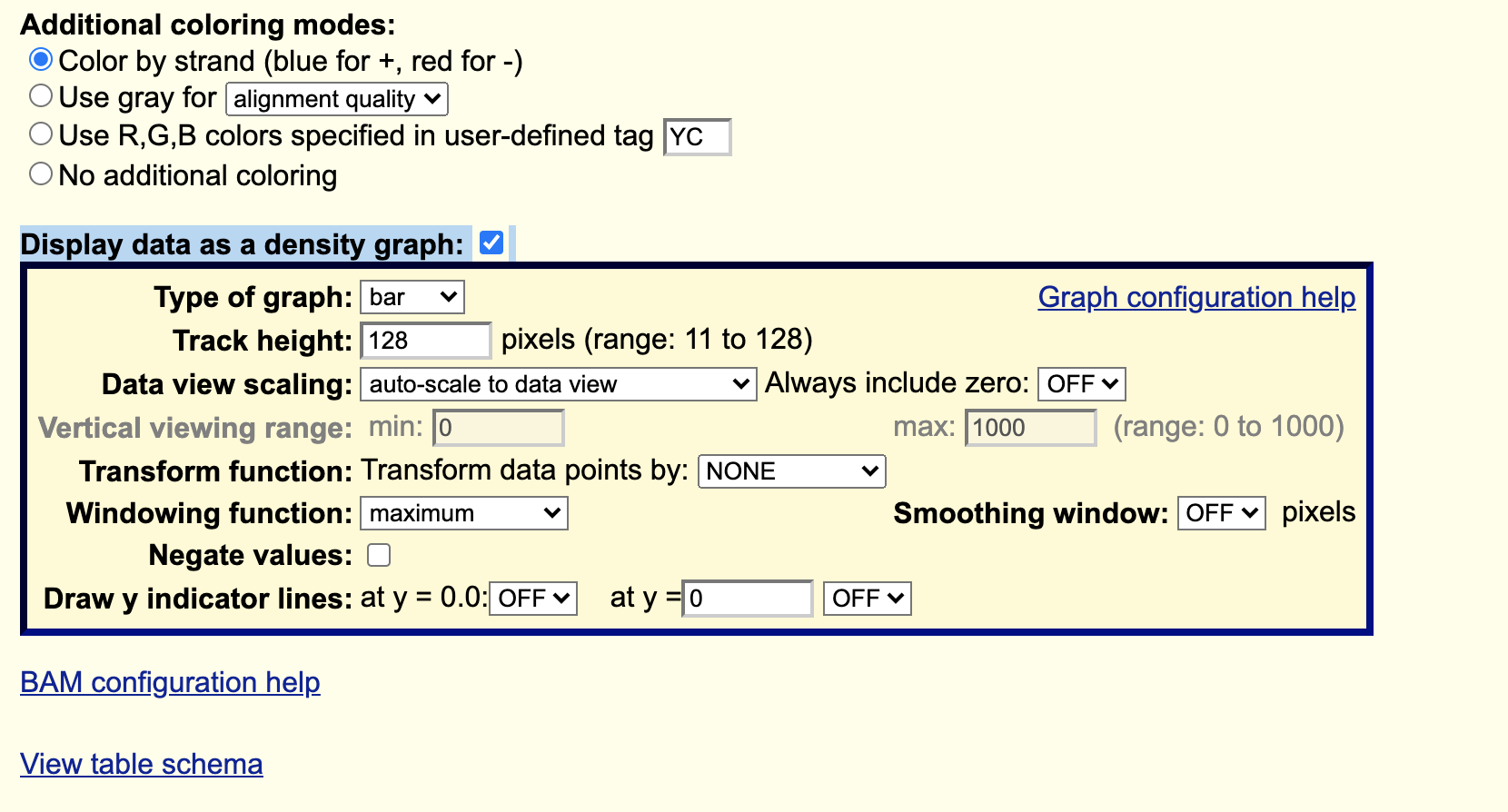Click the custom y indicator value field
Screen dimensions: 1508x812
point(747,599)
